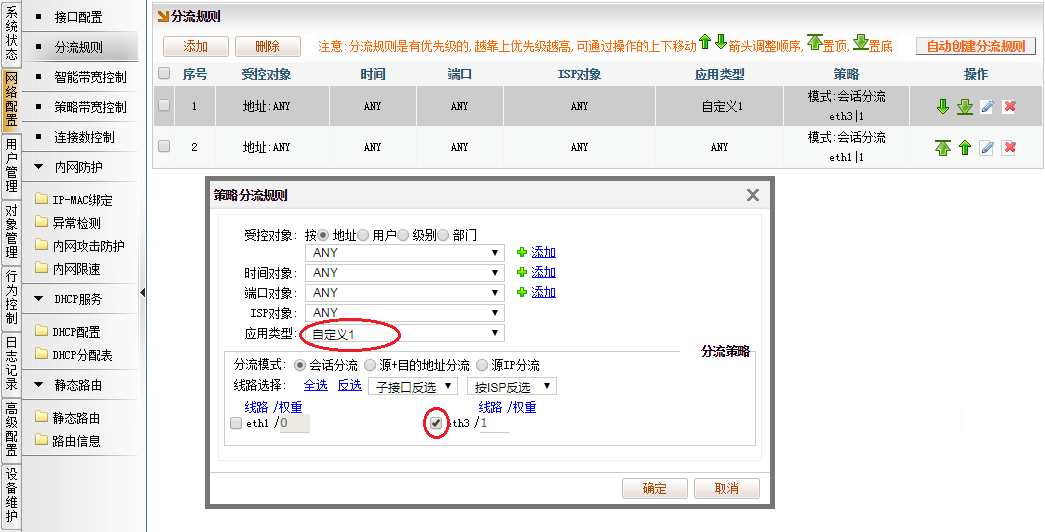
Task: Open the 应用类型 dropdown showing 自定义1
Action: pos(406,333)
